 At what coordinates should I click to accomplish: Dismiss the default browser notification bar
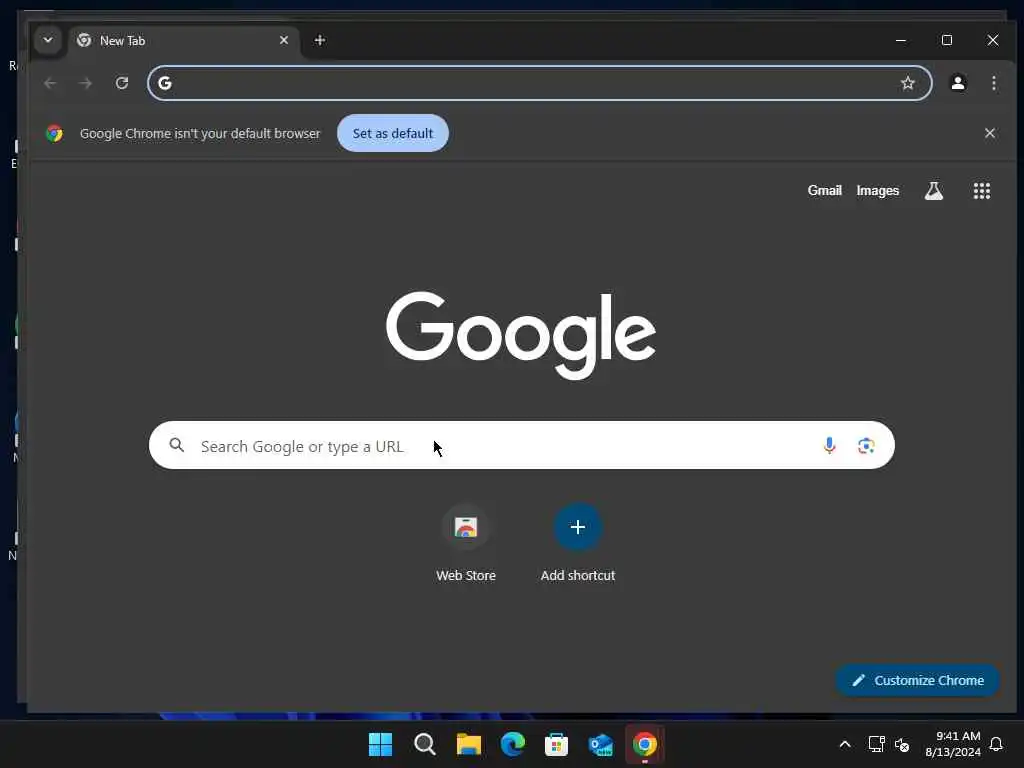989,133
